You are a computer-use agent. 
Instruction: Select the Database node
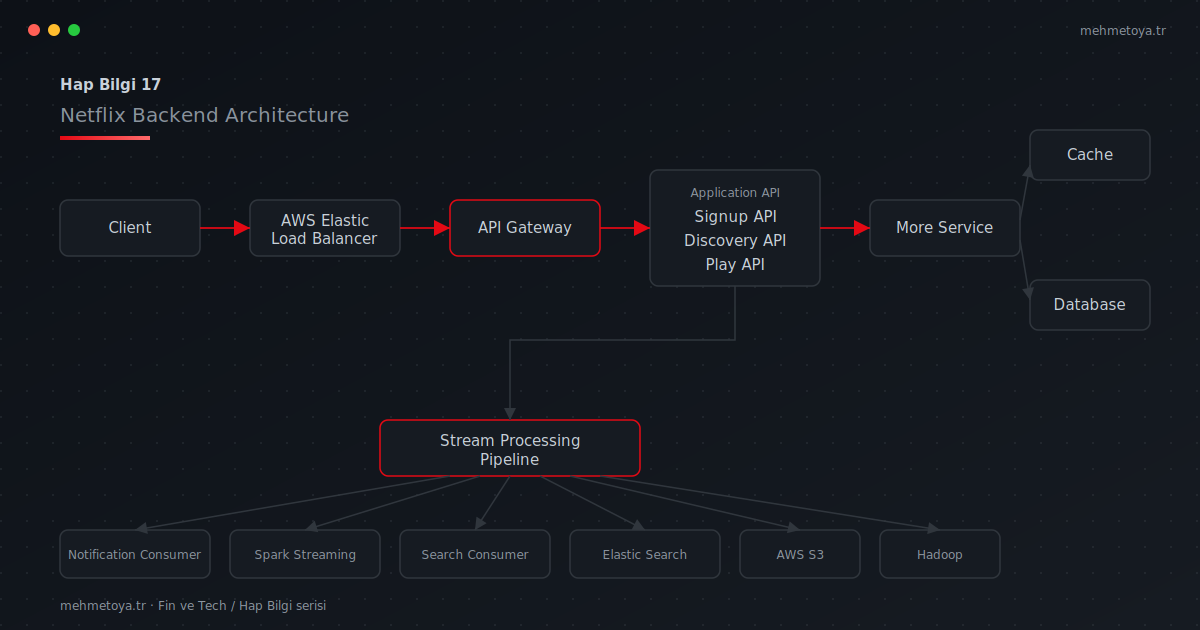pos(1090,305)
